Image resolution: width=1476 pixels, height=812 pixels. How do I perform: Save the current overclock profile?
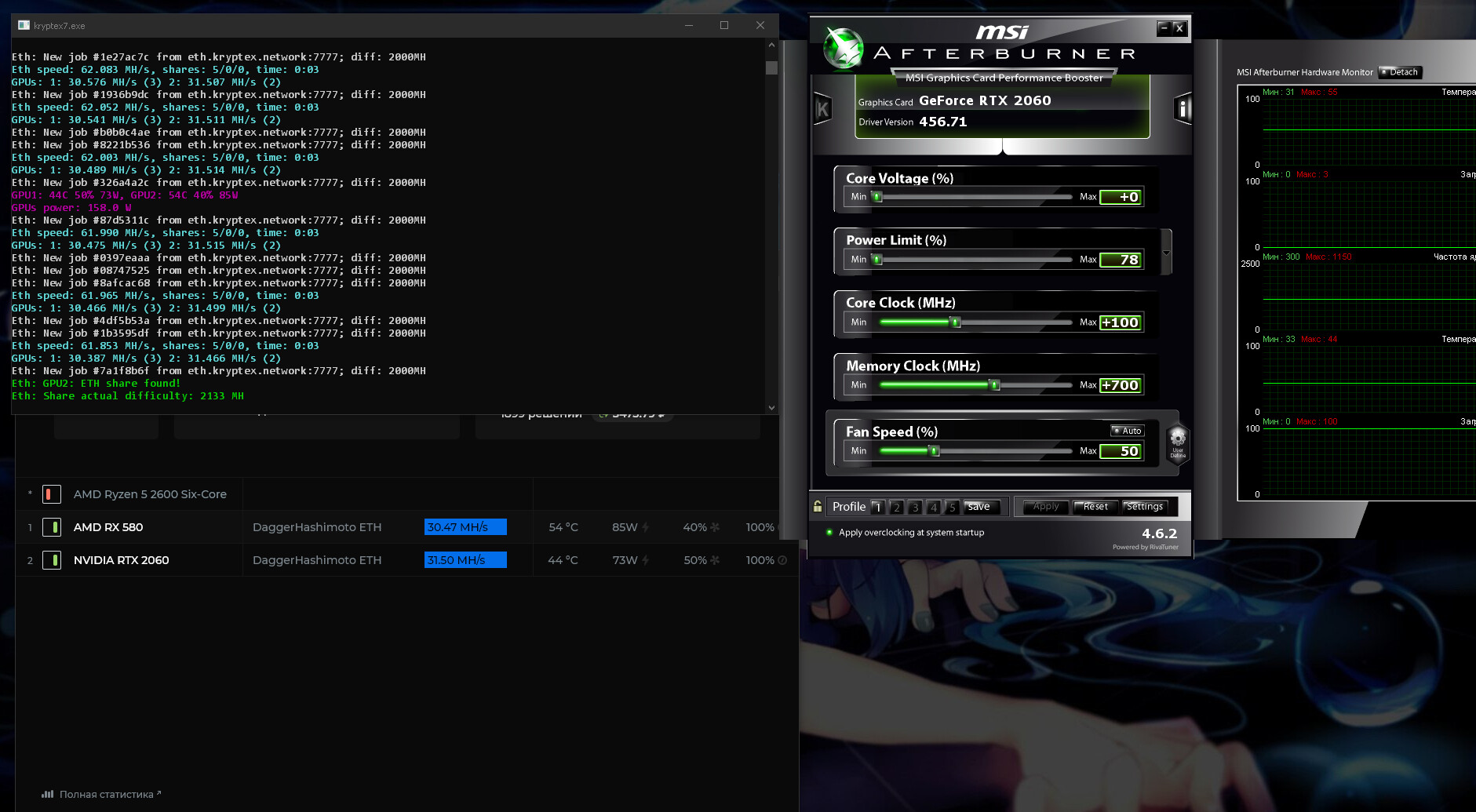(981, 507)
